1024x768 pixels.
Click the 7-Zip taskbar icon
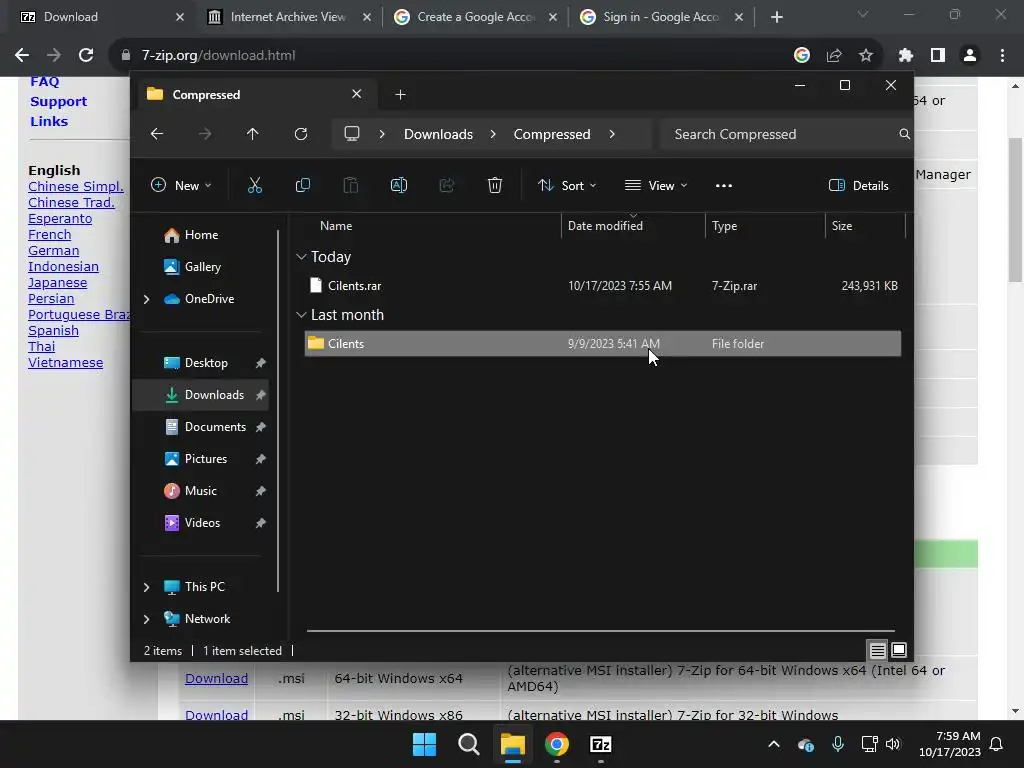tap(600, 744)
